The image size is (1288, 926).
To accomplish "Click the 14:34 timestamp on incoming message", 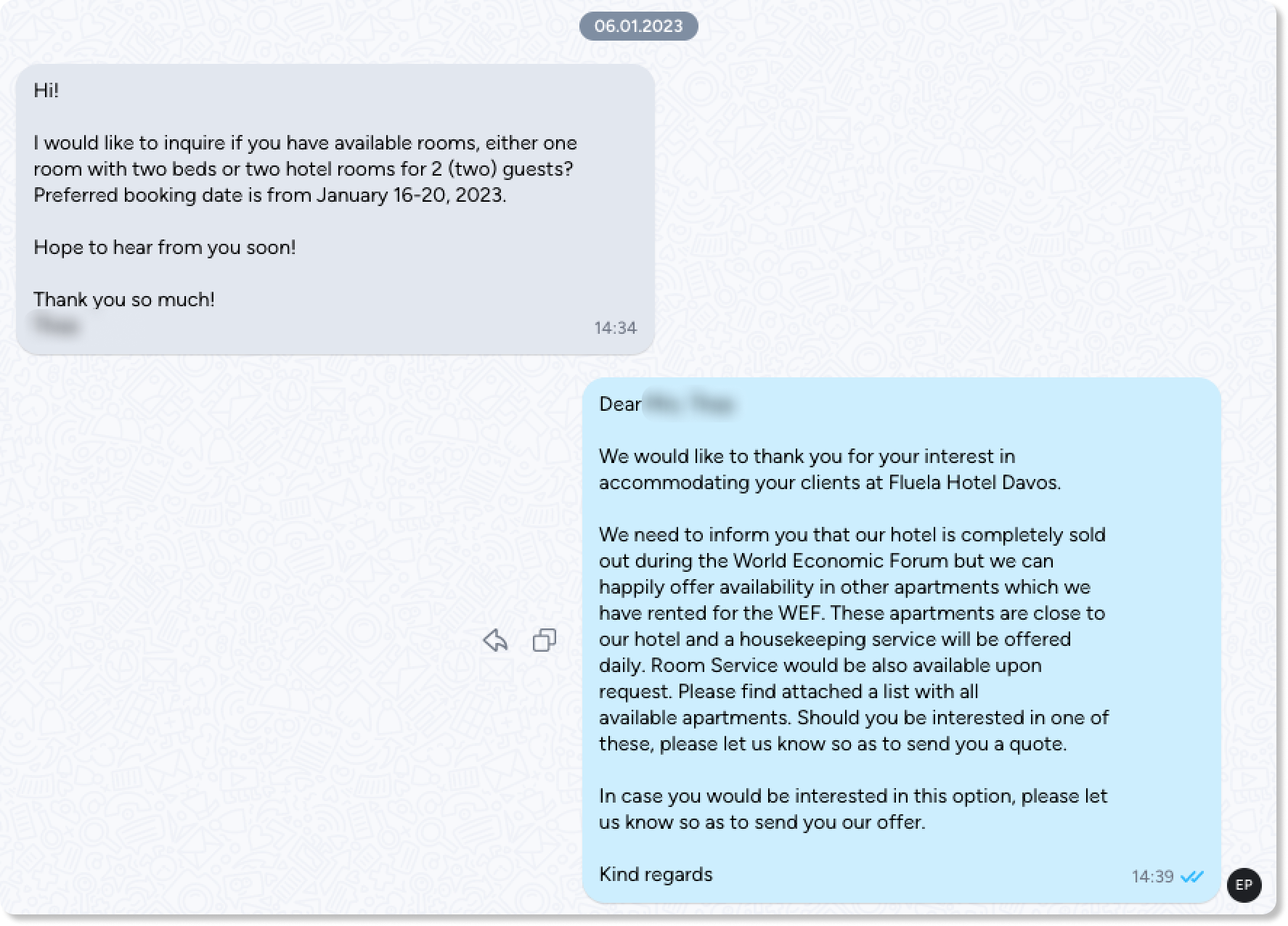I will [x=615, y=328].
